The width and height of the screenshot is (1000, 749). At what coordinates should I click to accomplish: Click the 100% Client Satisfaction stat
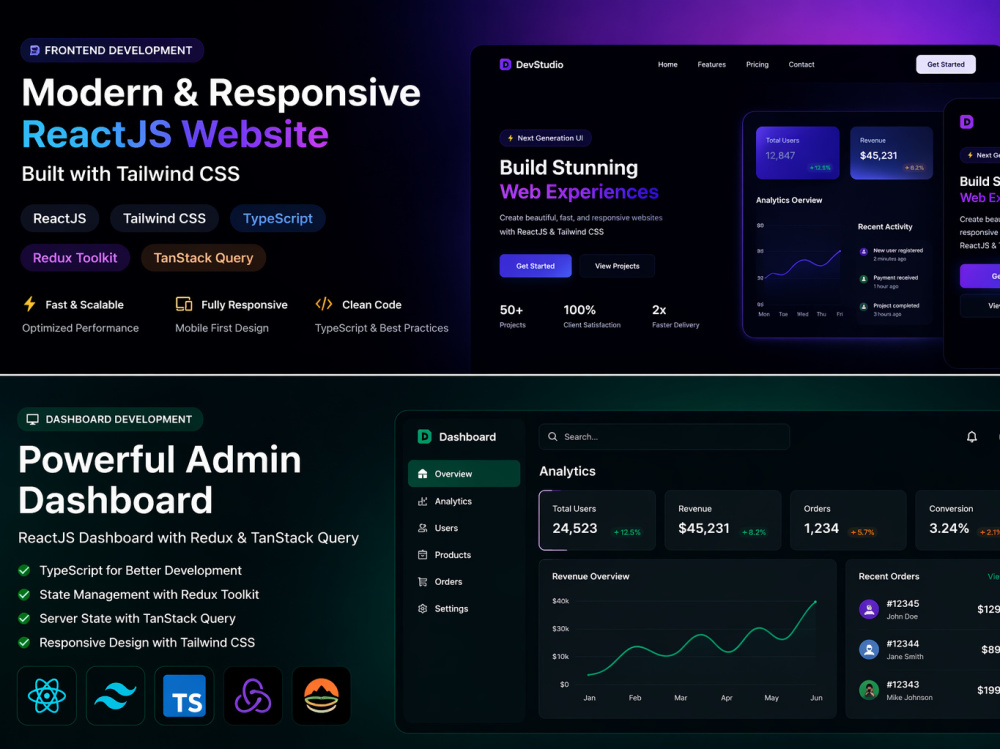pos(592,316)
